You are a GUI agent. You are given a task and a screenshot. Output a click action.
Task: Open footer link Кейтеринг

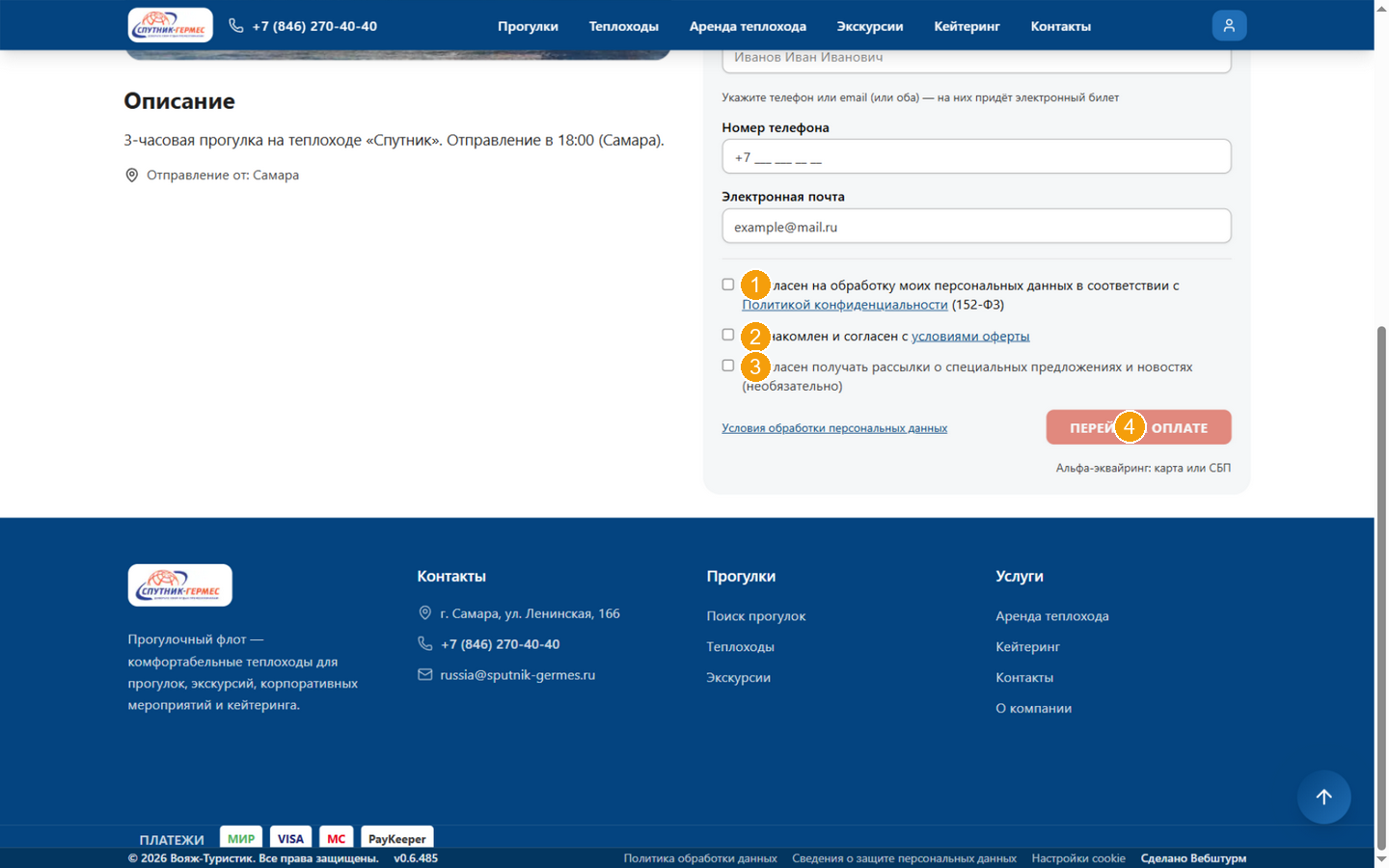[1027, 647]
